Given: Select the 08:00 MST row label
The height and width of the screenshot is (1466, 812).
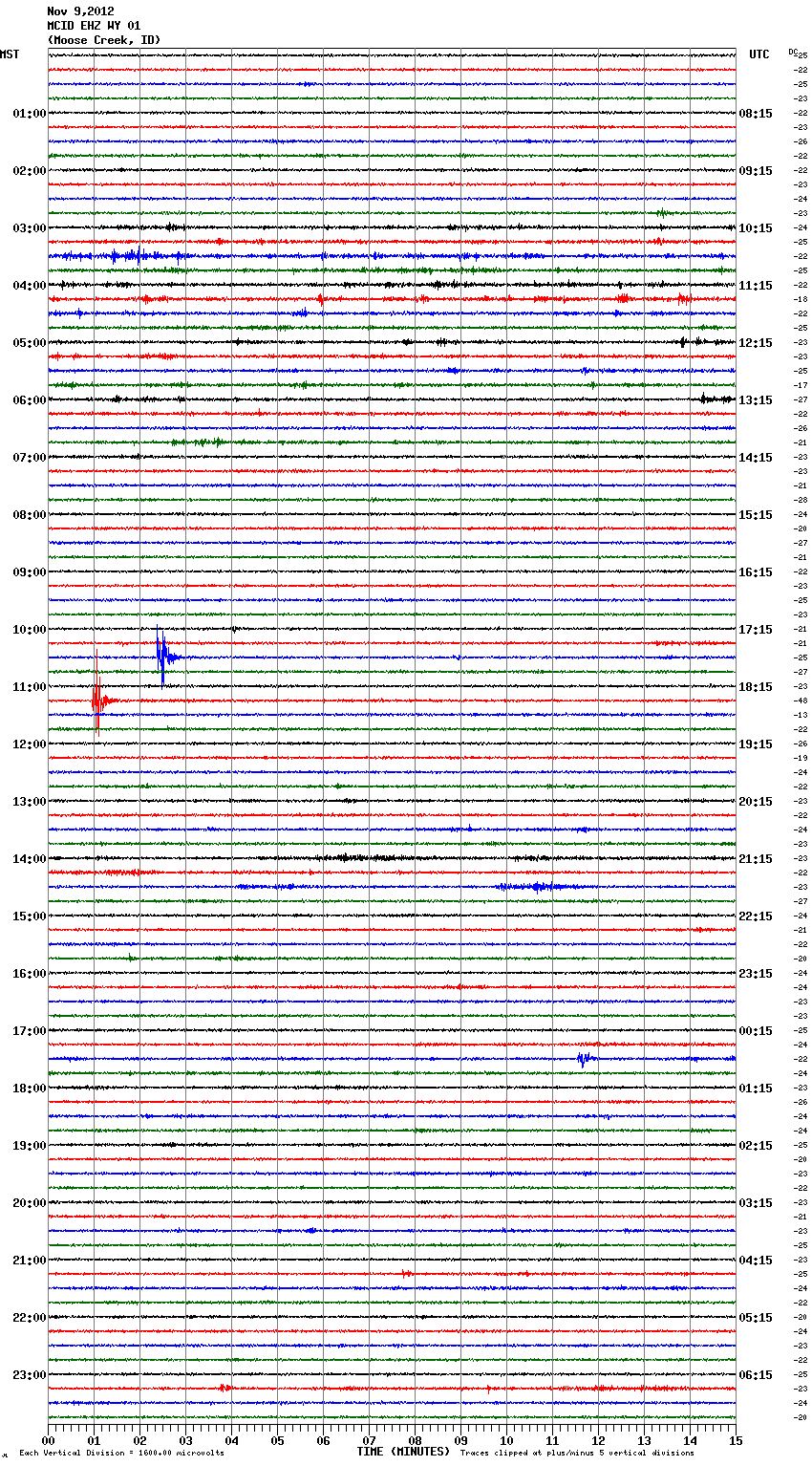Looking at the screenshot, I should click(x=30, y=515).
